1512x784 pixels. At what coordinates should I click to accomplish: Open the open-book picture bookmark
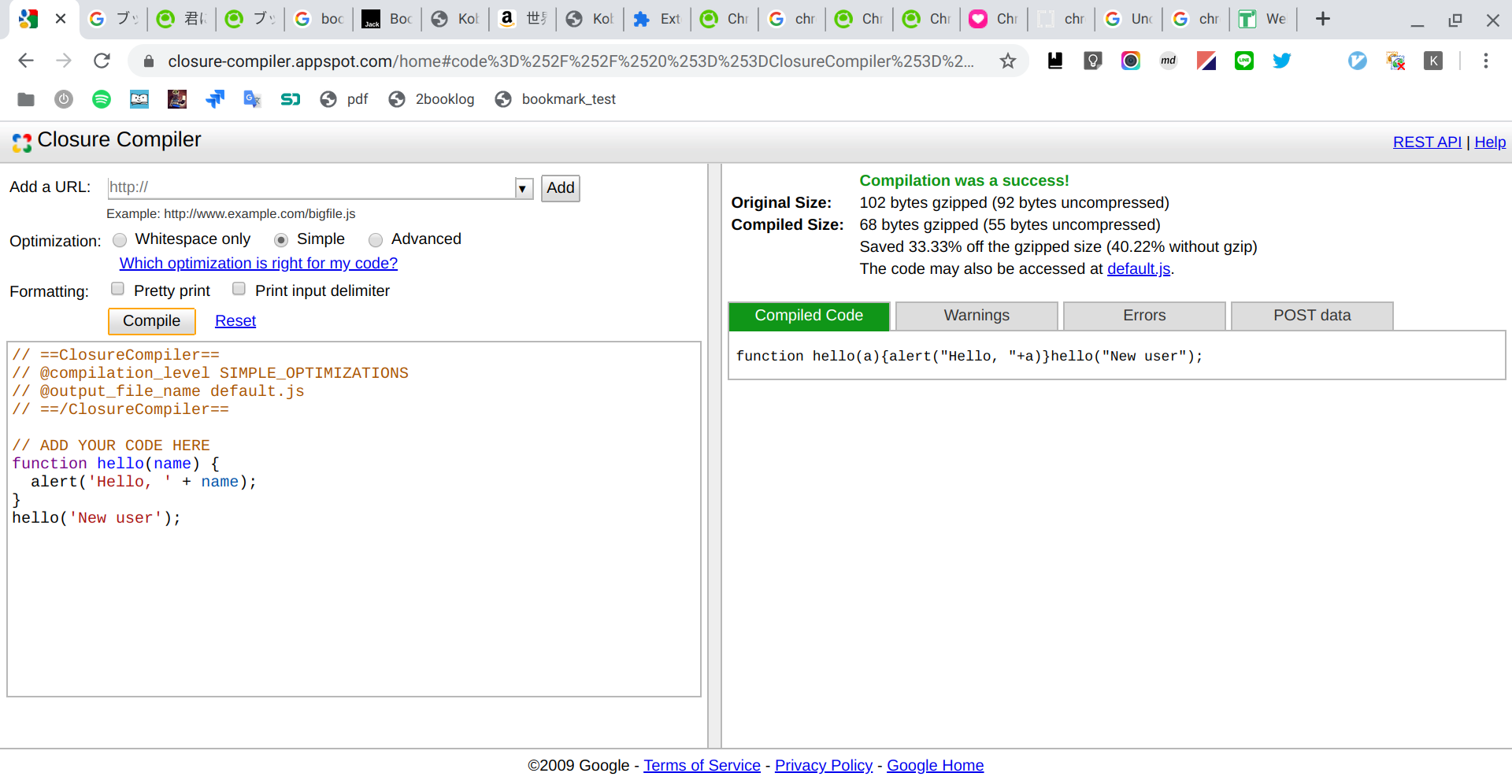coord(139,99)
